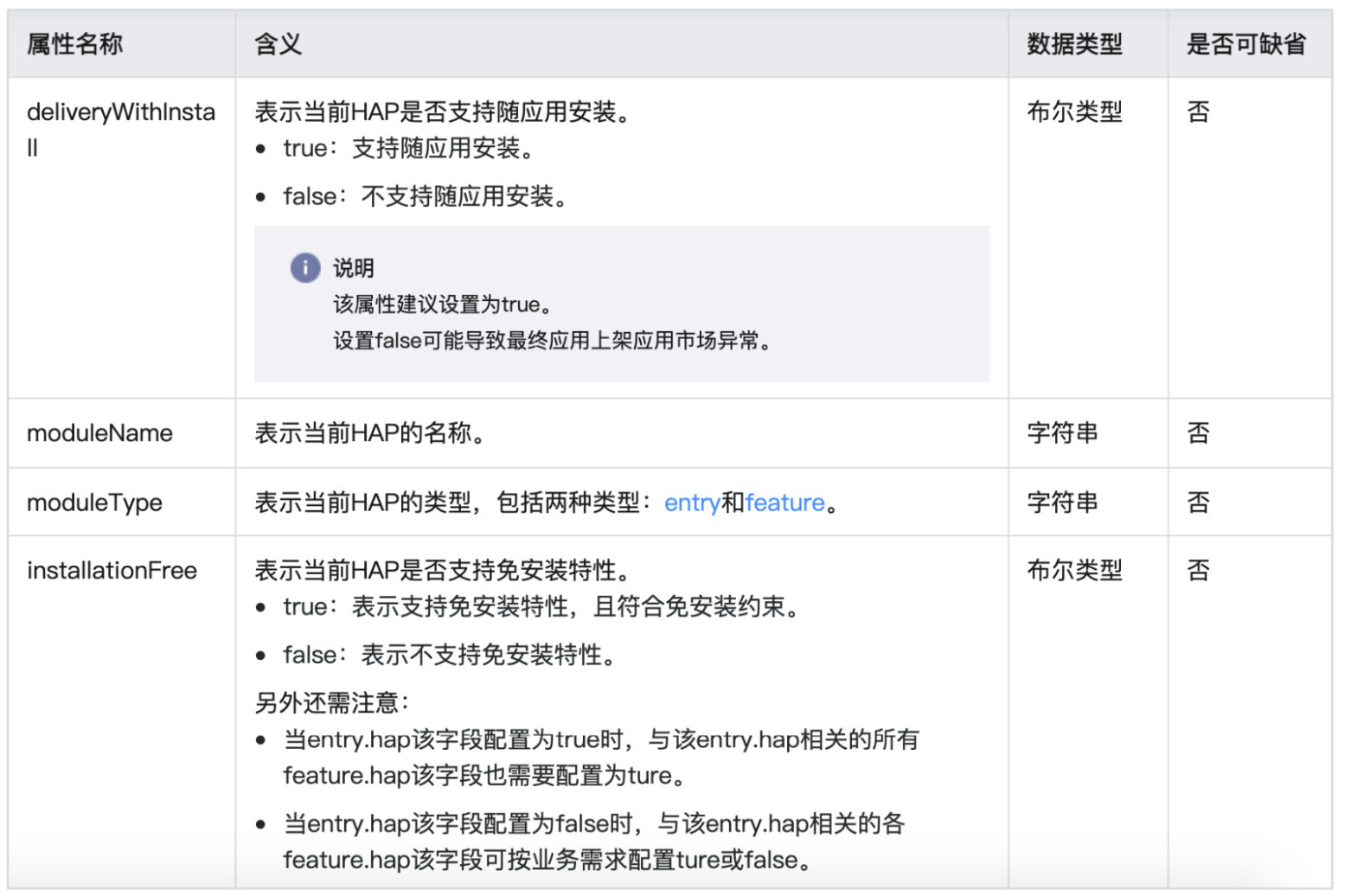1351x896 pixels.
Task: Click 否 in the deliveryWithInstall row
Action: tap(1198, 112)
